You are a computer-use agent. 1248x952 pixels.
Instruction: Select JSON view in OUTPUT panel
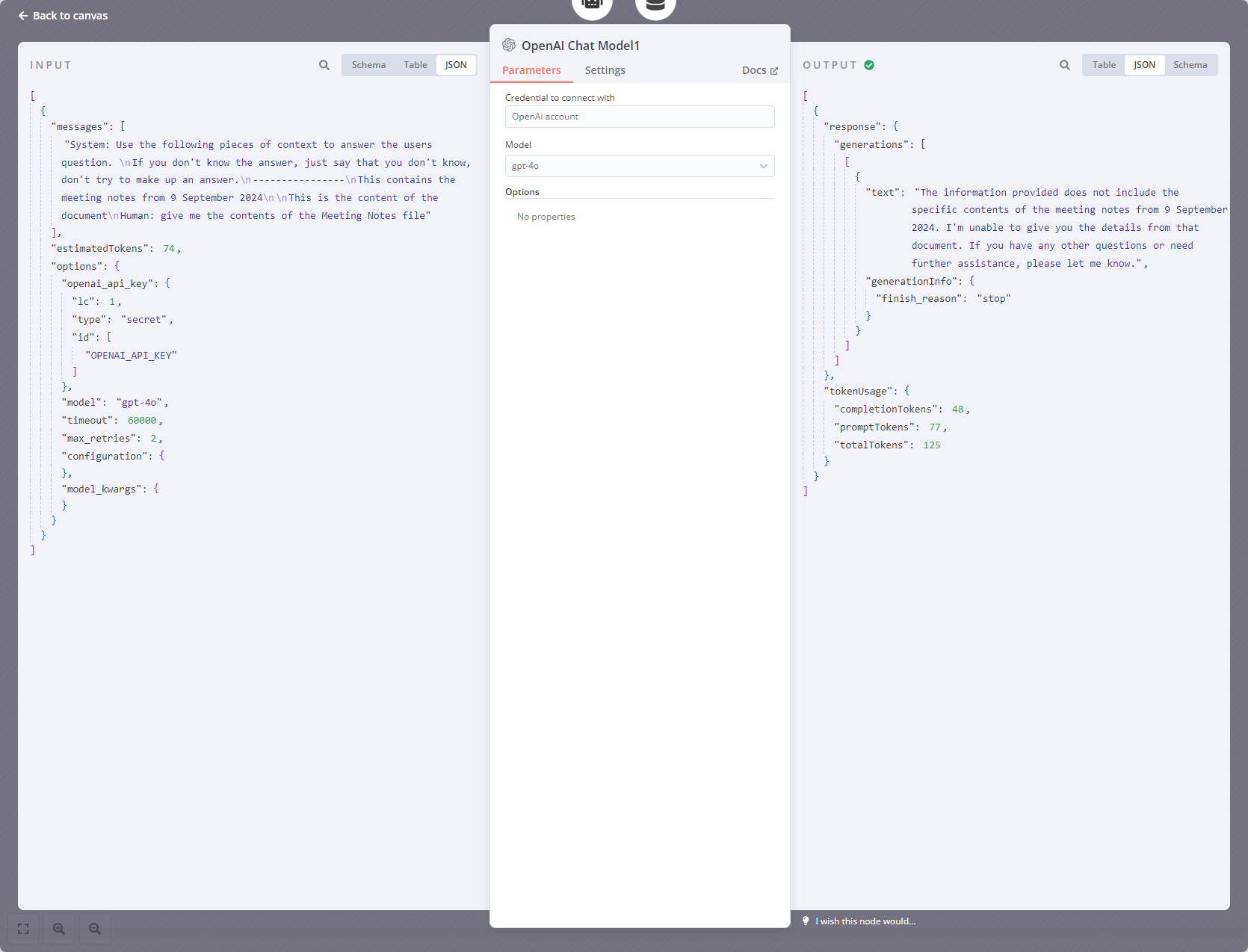click(x=1144, y=65)
